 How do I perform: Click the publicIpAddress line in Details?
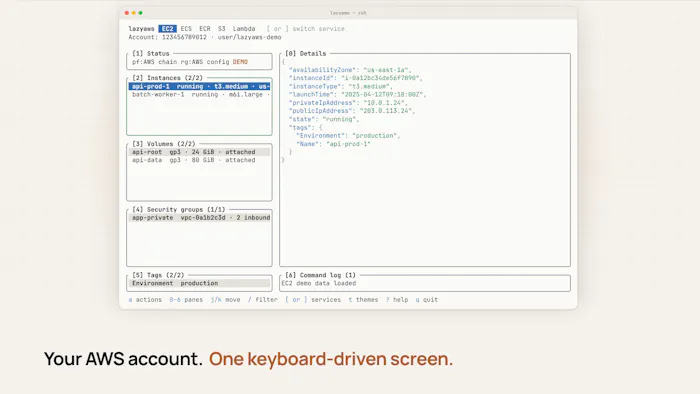[352, 111]
